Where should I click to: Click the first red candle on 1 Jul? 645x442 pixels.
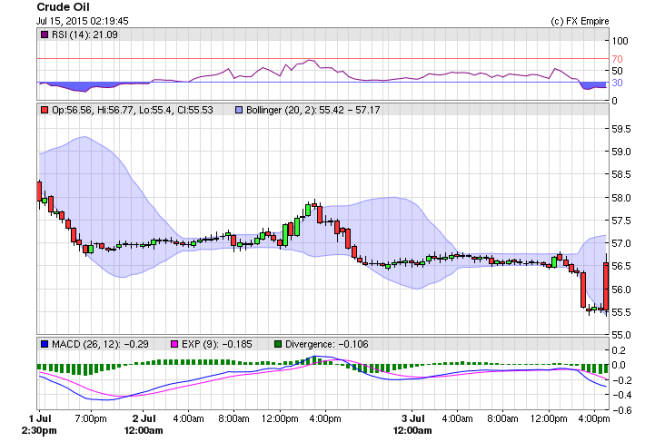coord(39,191)
